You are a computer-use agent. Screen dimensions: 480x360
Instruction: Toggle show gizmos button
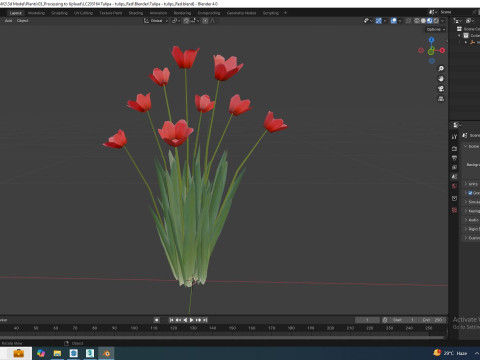[x=379, y=21]
